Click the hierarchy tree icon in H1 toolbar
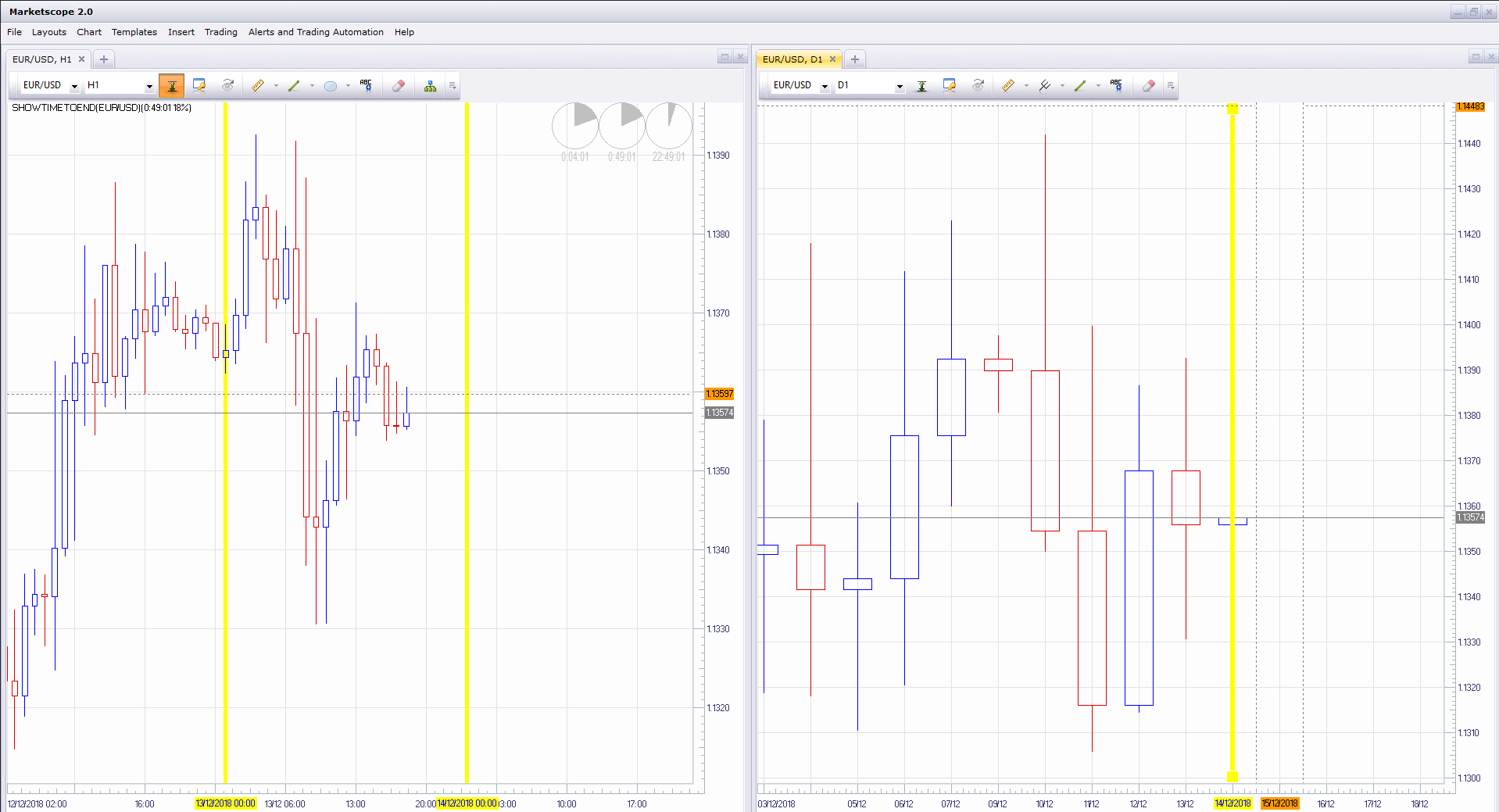1499x812 pixels. click(430, 86)
